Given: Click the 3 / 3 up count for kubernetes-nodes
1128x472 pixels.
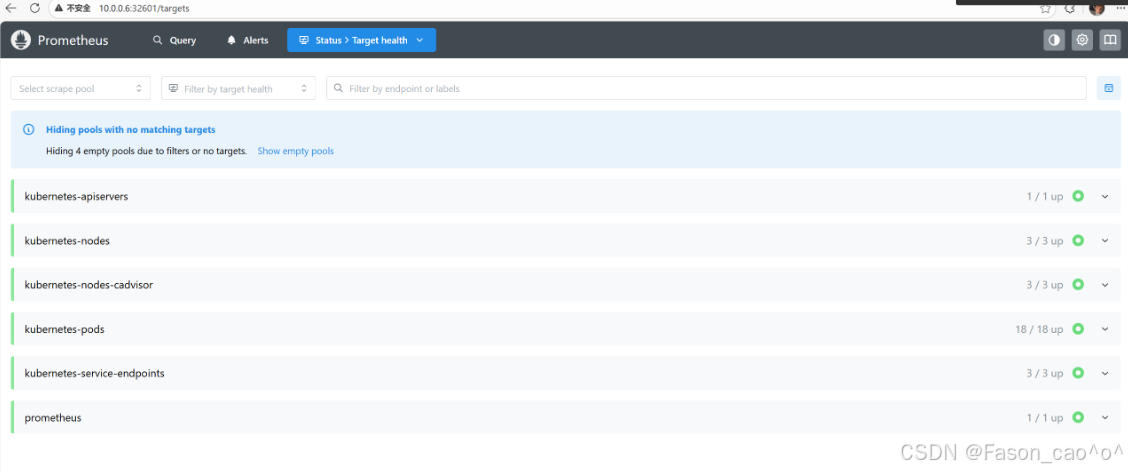Looking at the screenshot, I should click(1045, 241).
